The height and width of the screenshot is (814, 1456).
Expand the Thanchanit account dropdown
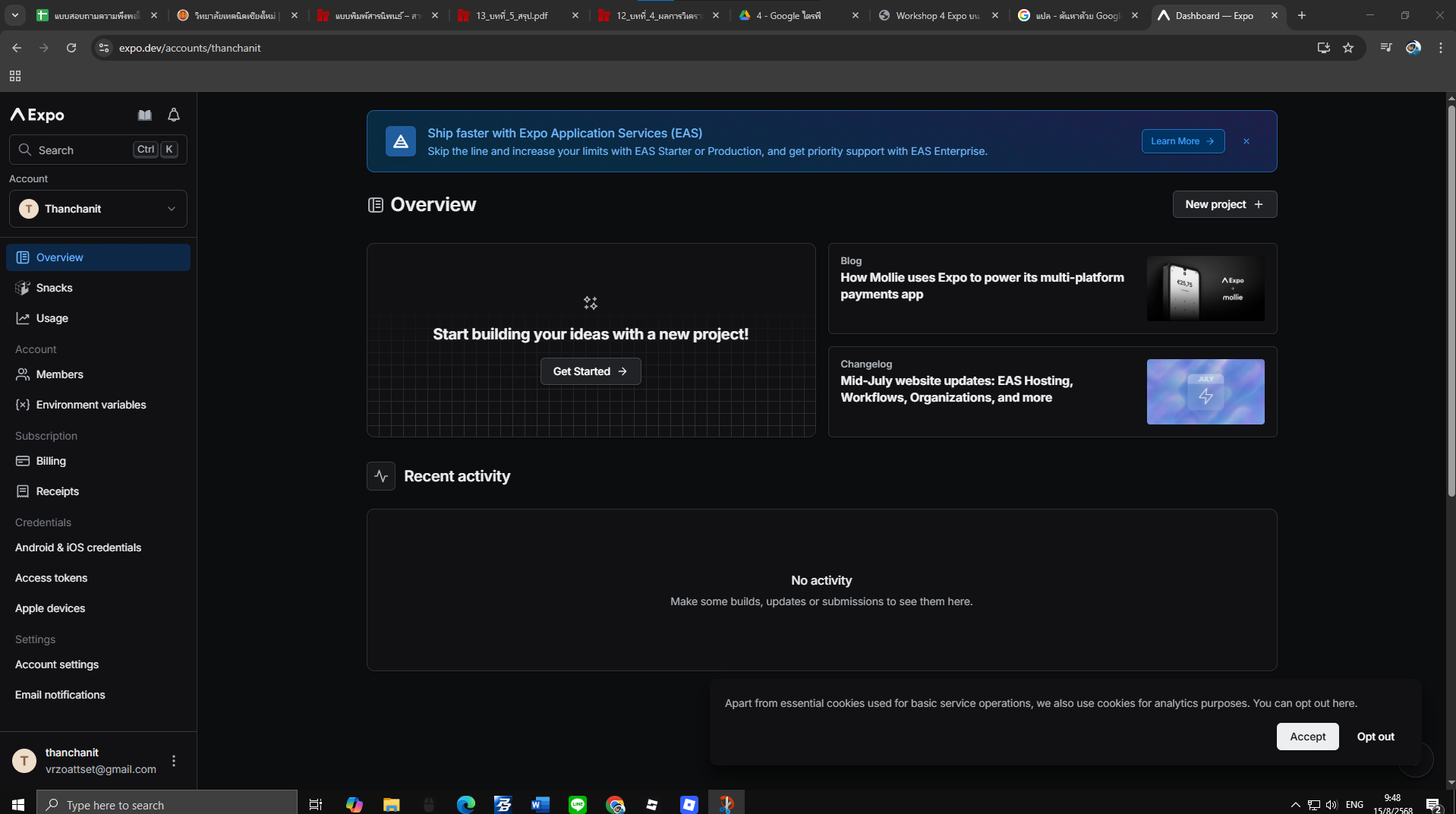tap(98, 209)
